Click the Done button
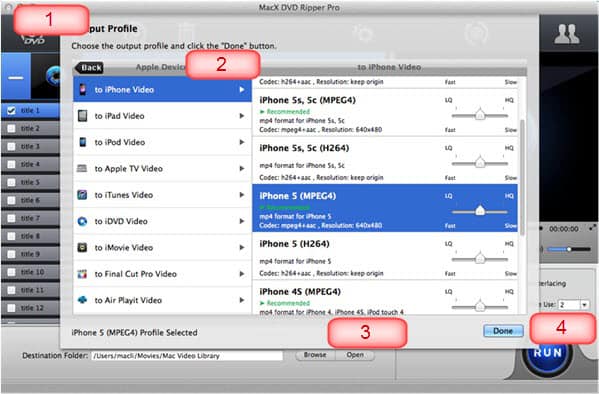The height and width of the screenshot is (394, 599). tap(503, 331)
